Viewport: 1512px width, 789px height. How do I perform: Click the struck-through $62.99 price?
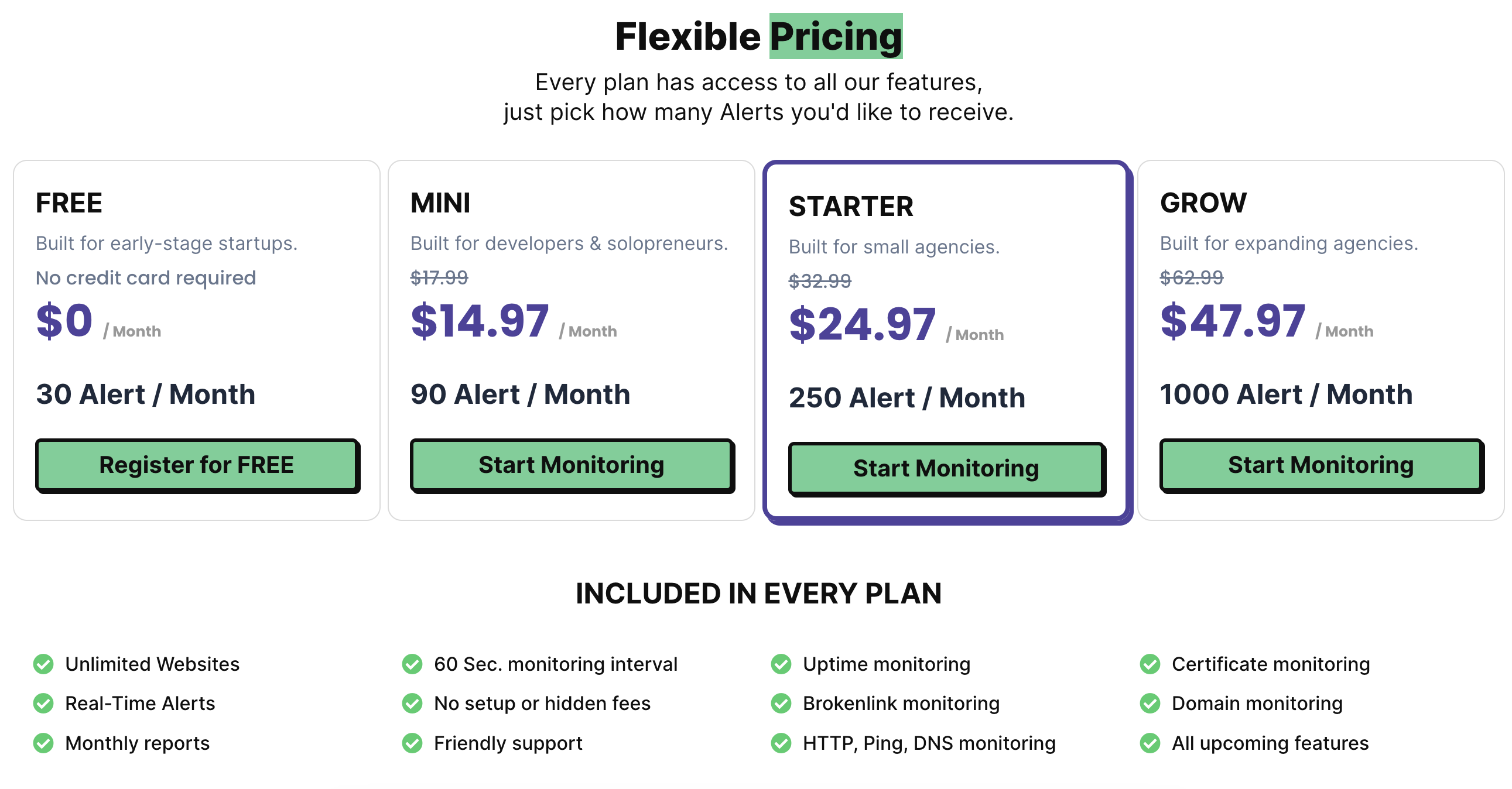tap(1192, 277)
